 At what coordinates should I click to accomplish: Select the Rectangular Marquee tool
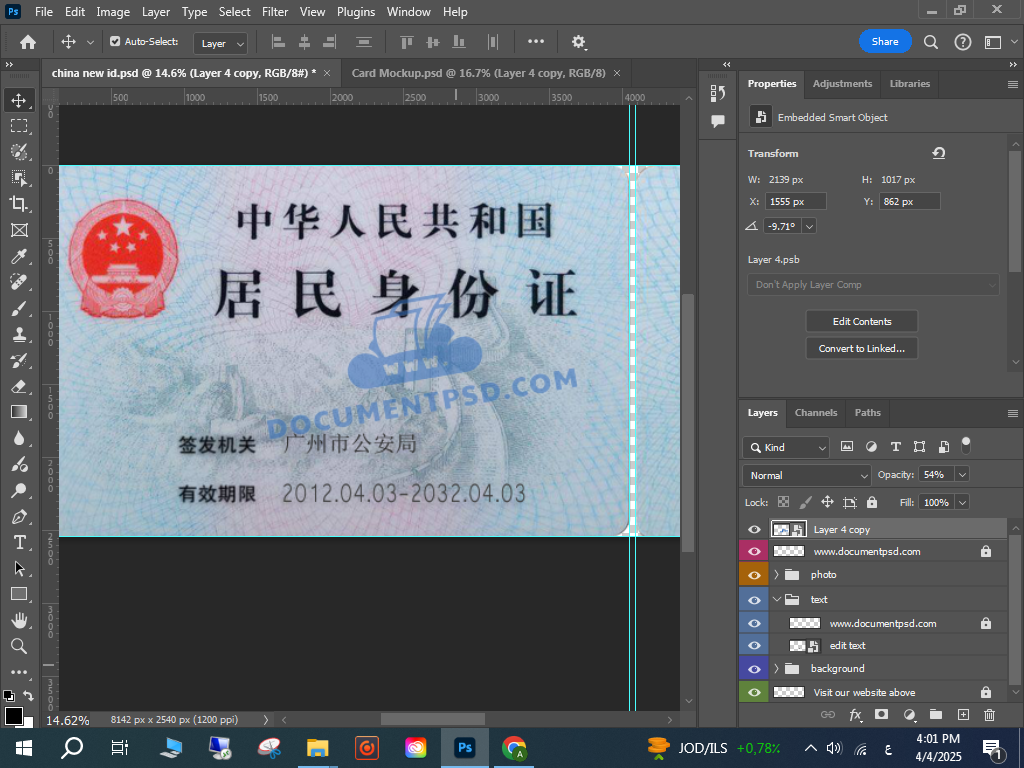[19, 125]
